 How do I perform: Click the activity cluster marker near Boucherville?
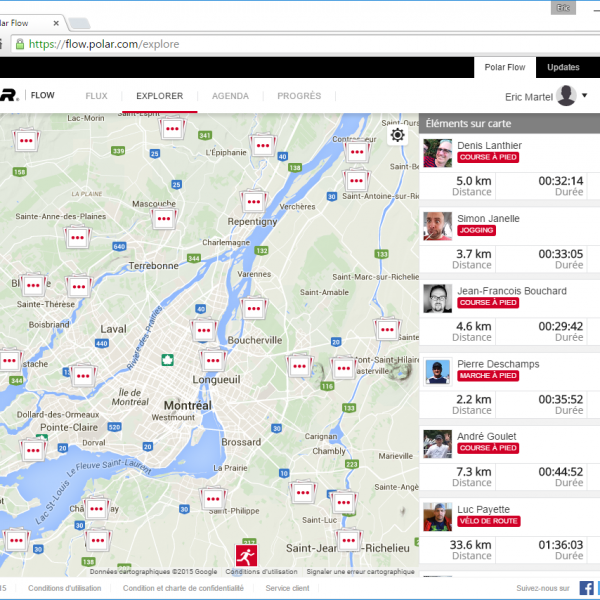click(254, 309)
